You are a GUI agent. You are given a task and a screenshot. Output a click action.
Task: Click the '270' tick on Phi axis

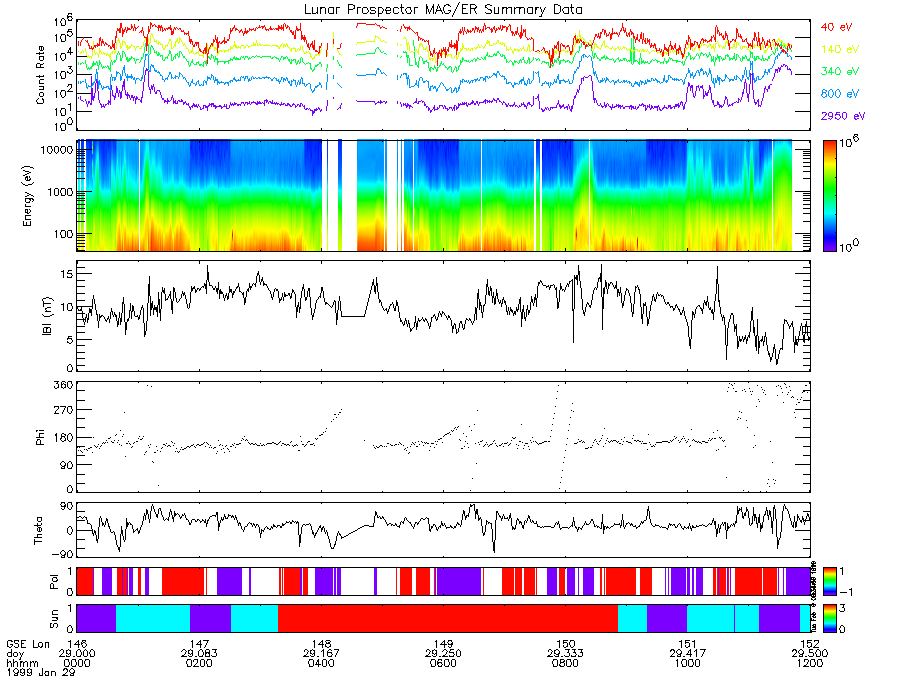pos(63,410)
